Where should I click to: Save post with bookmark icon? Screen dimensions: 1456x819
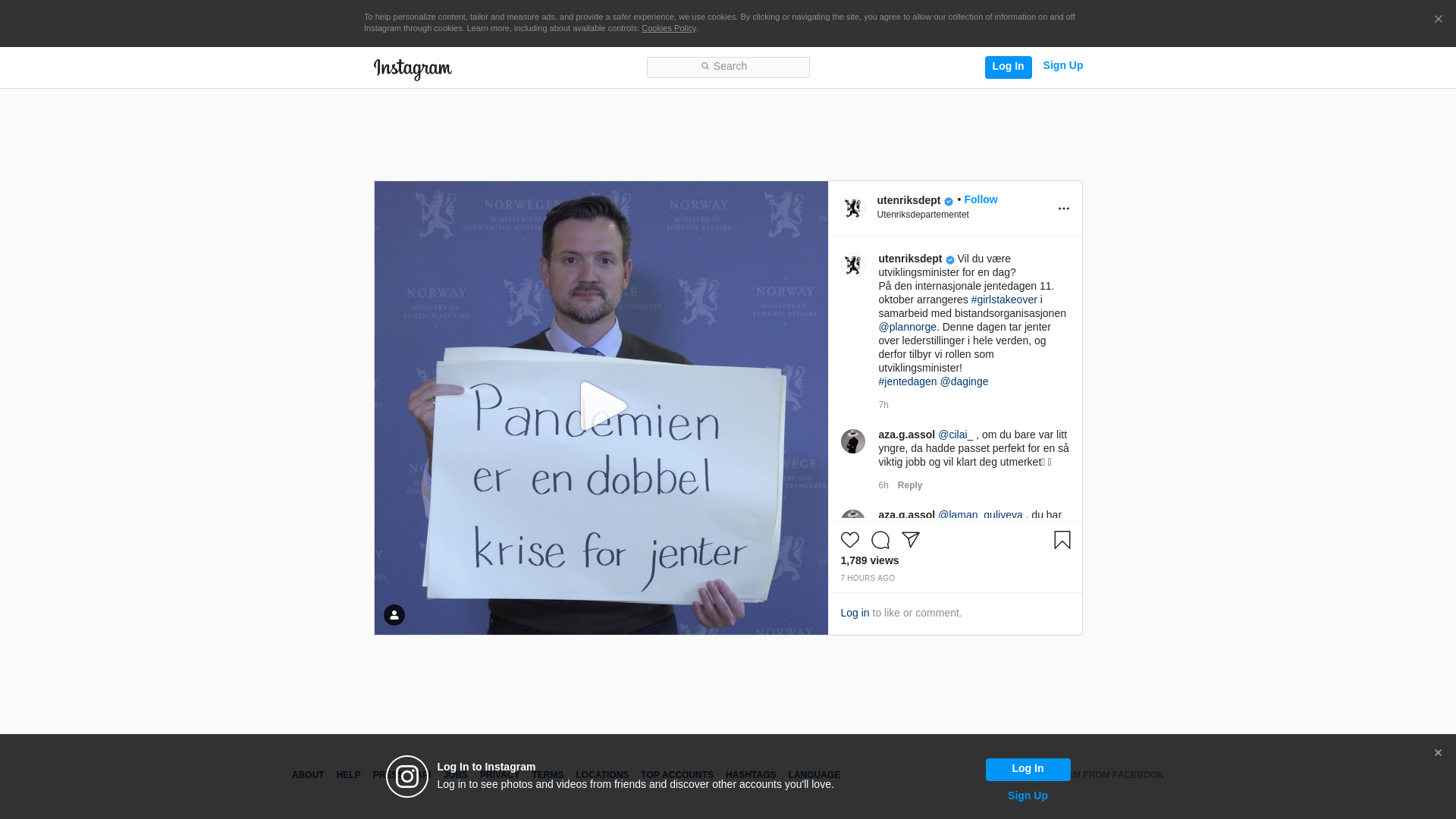click(x=1062, y=540)
